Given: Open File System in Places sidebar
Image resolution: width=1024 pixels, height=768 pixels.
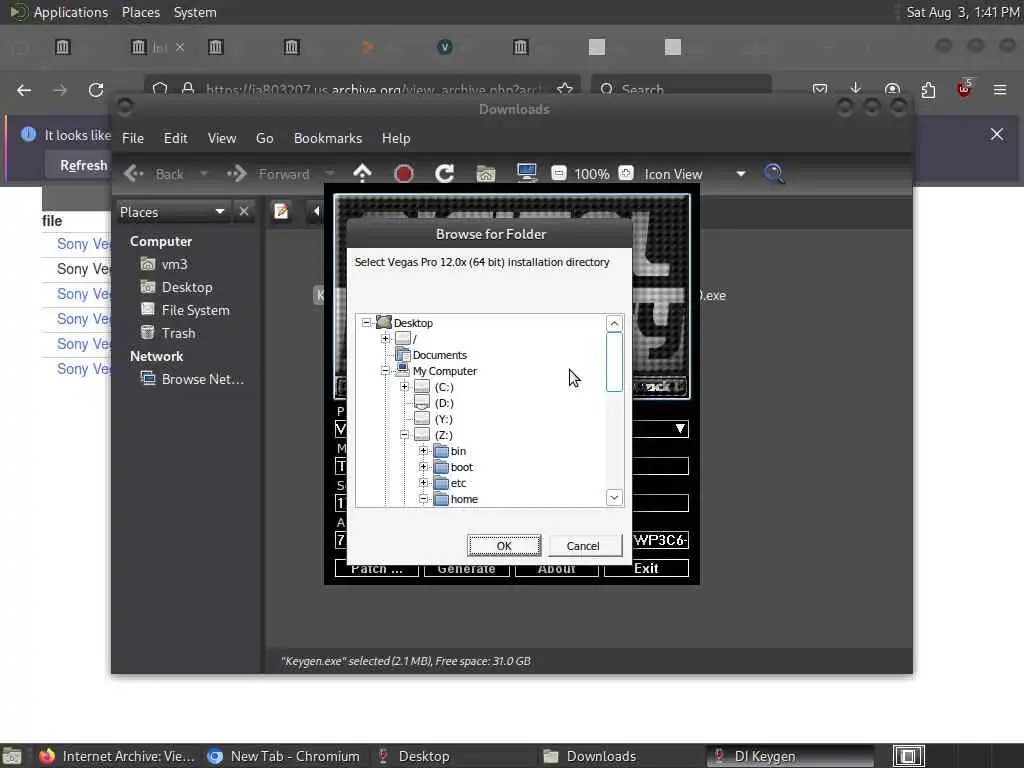Looking at the screenshot, I should coord(195,310).
